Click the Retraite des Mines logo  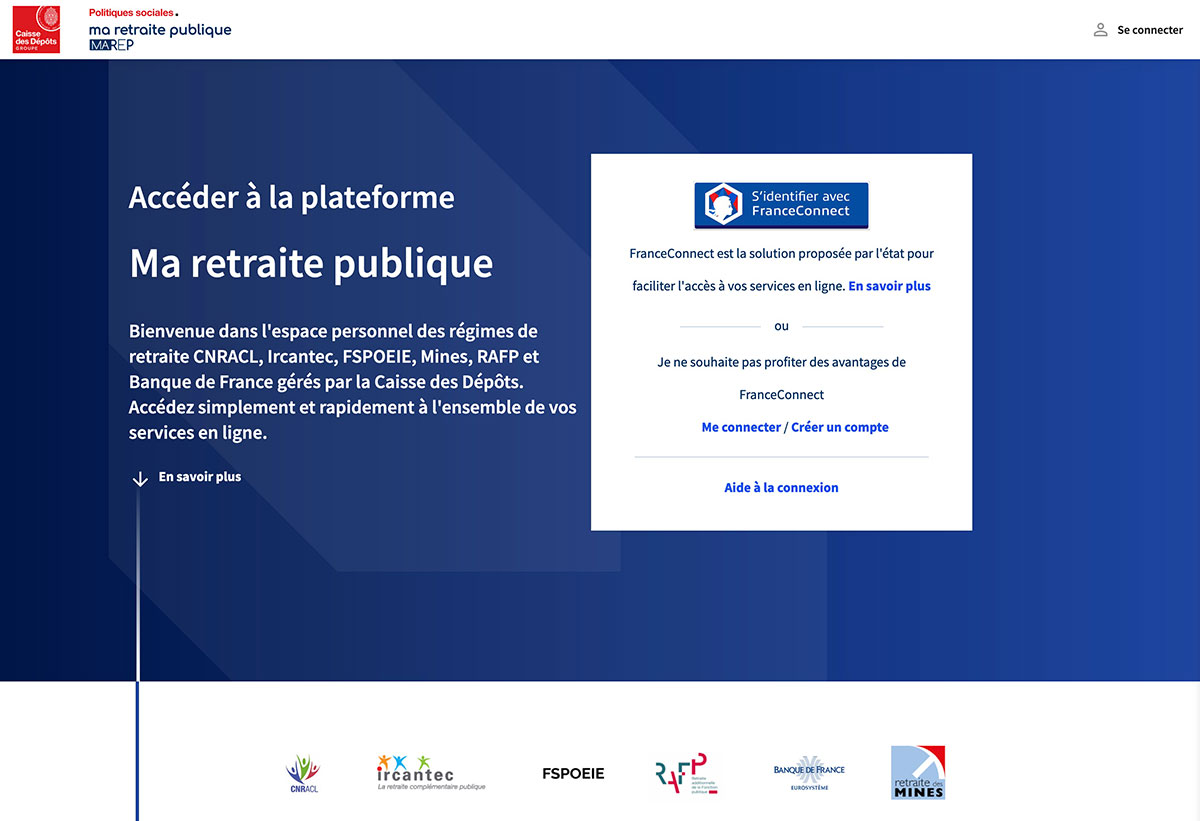coord(918,772)
